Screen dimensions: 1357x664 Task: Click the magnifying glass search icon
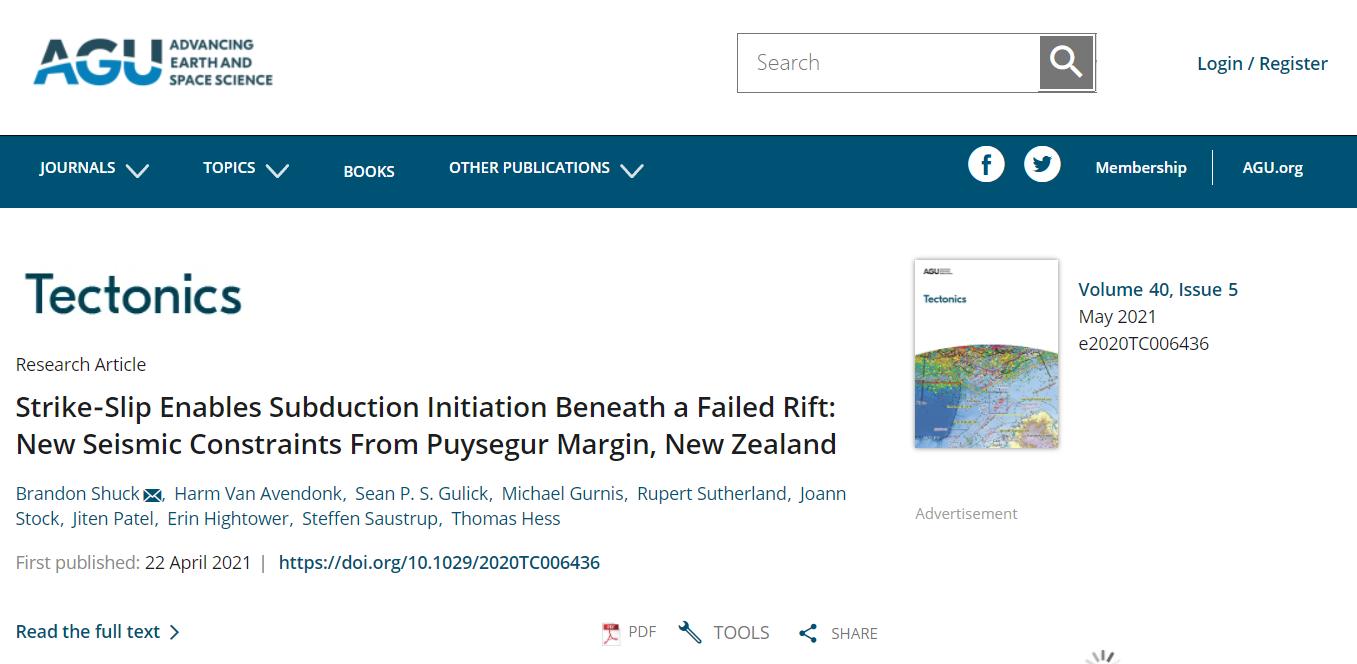(x=1066, y=63)
